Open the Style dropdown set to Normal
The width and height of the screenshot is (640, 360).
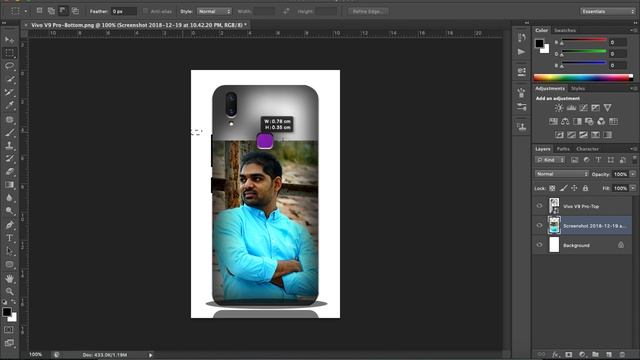tap(214, 11)
